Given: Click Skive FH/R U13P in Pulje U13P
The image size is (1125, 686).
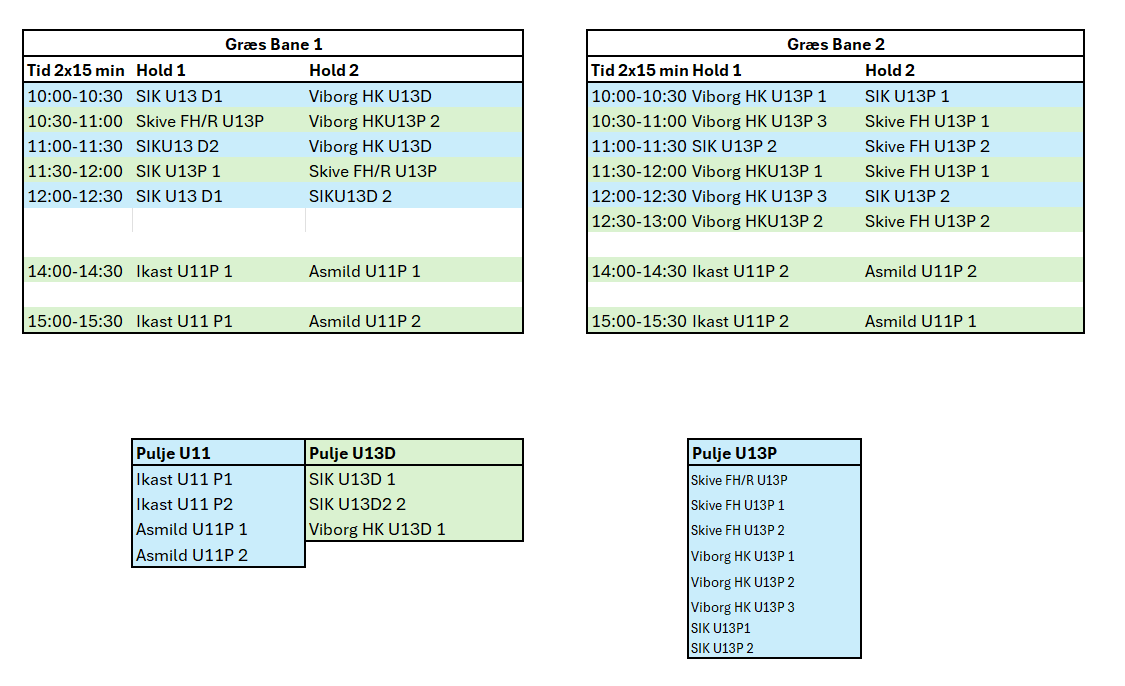Looking at the screenshot, I should [x=739, y=480].
